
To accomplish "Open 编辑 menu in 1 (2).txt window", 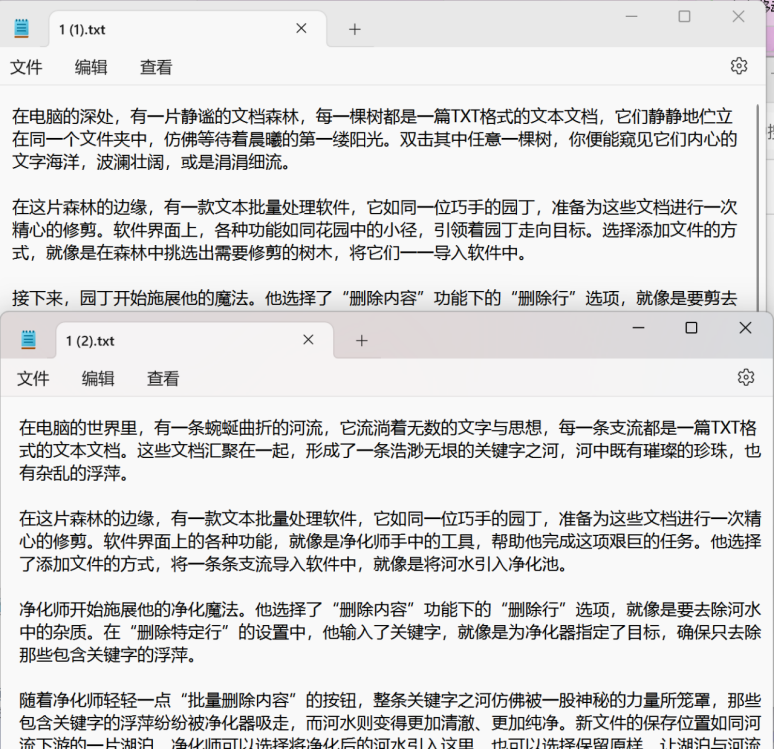I will pos(98,378).
